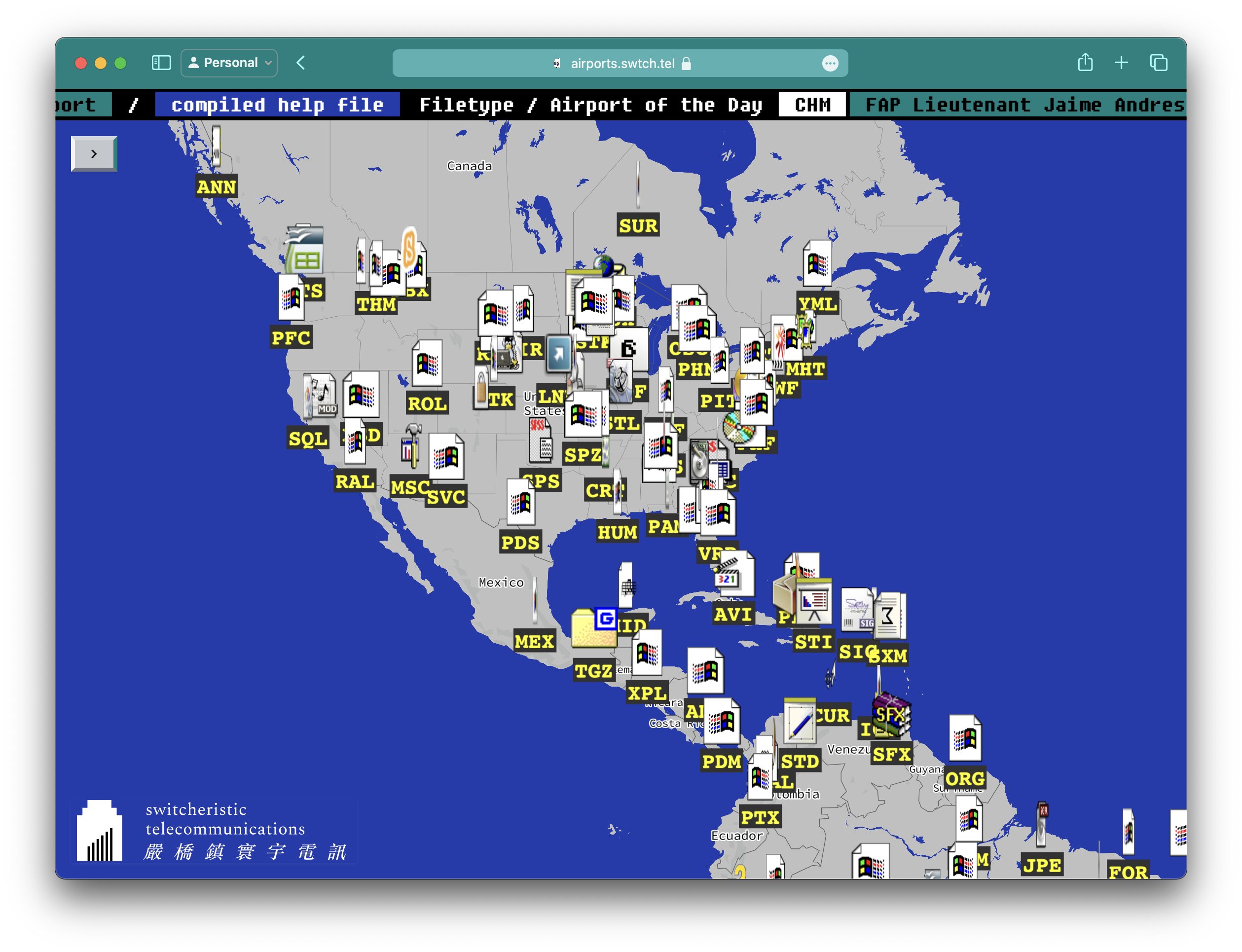Click the spreadsheet icon above PFC

pos(305,250)
